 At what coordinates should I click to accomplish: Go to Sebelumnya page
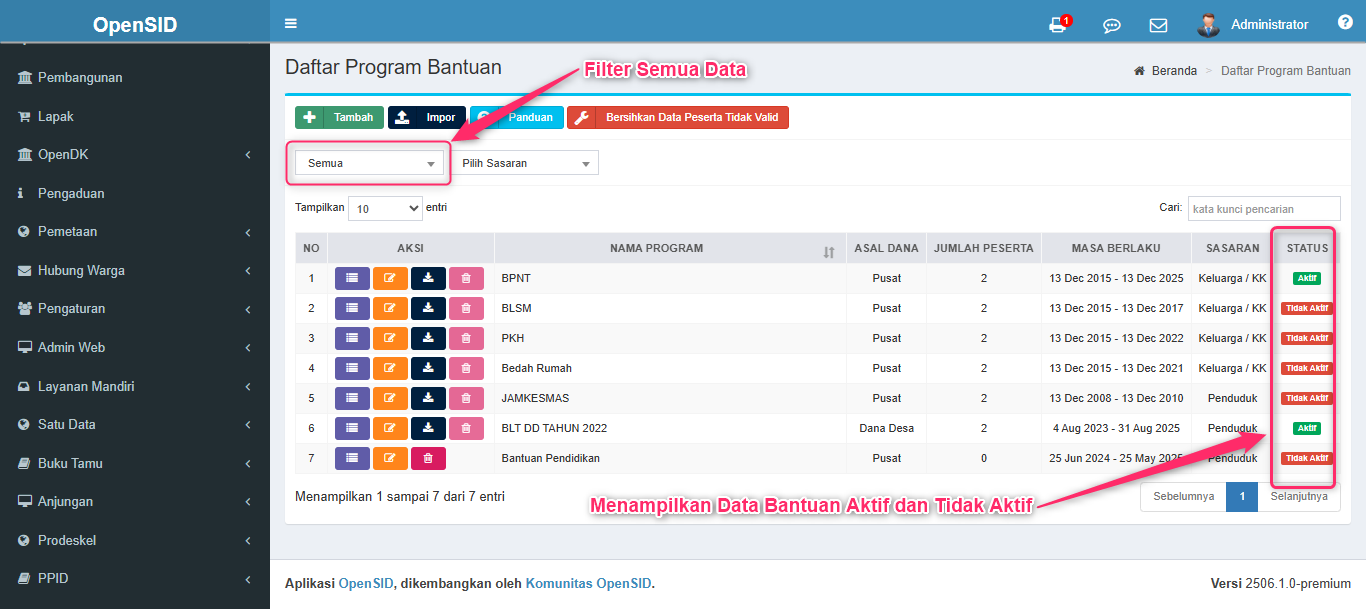tap(1184, 497)
